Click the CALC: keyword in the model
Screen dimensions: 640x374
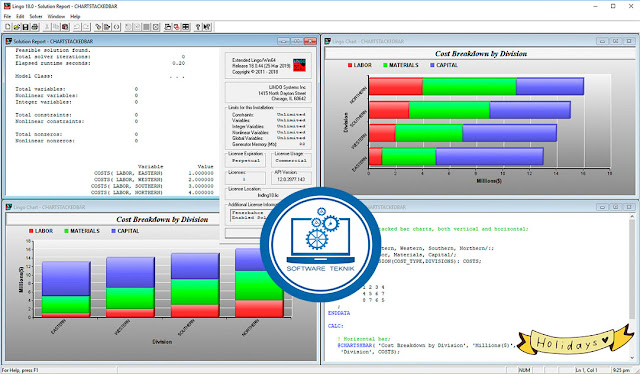point(336,326)
